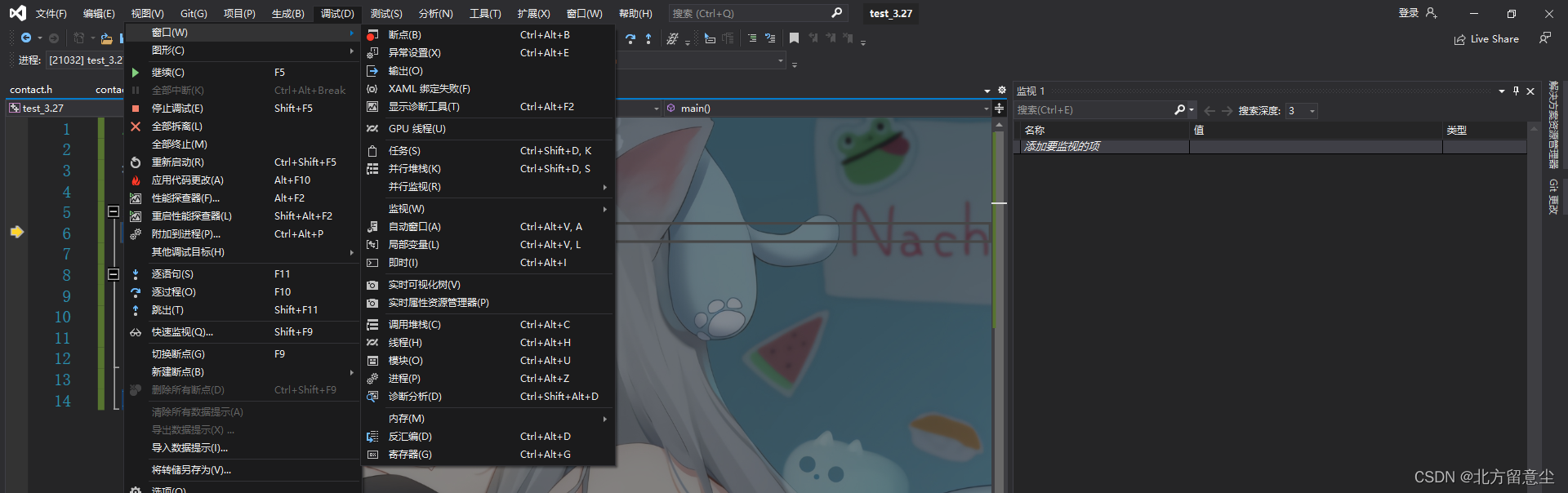Click the Step Over toolbar icon
1568x493 pixels.
tap(630, 38)
